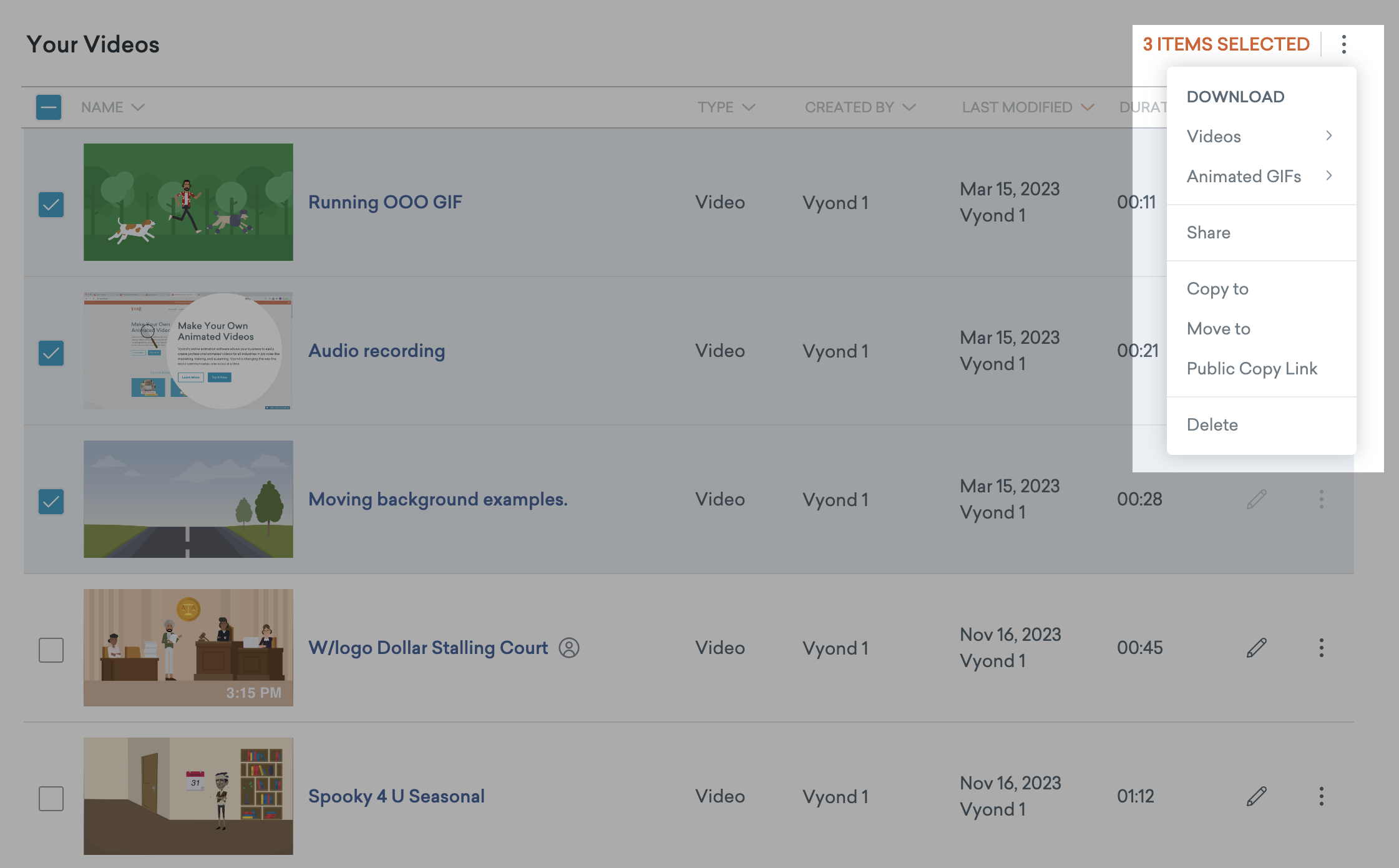Open the Type filter dropdown

coord(725,107)
